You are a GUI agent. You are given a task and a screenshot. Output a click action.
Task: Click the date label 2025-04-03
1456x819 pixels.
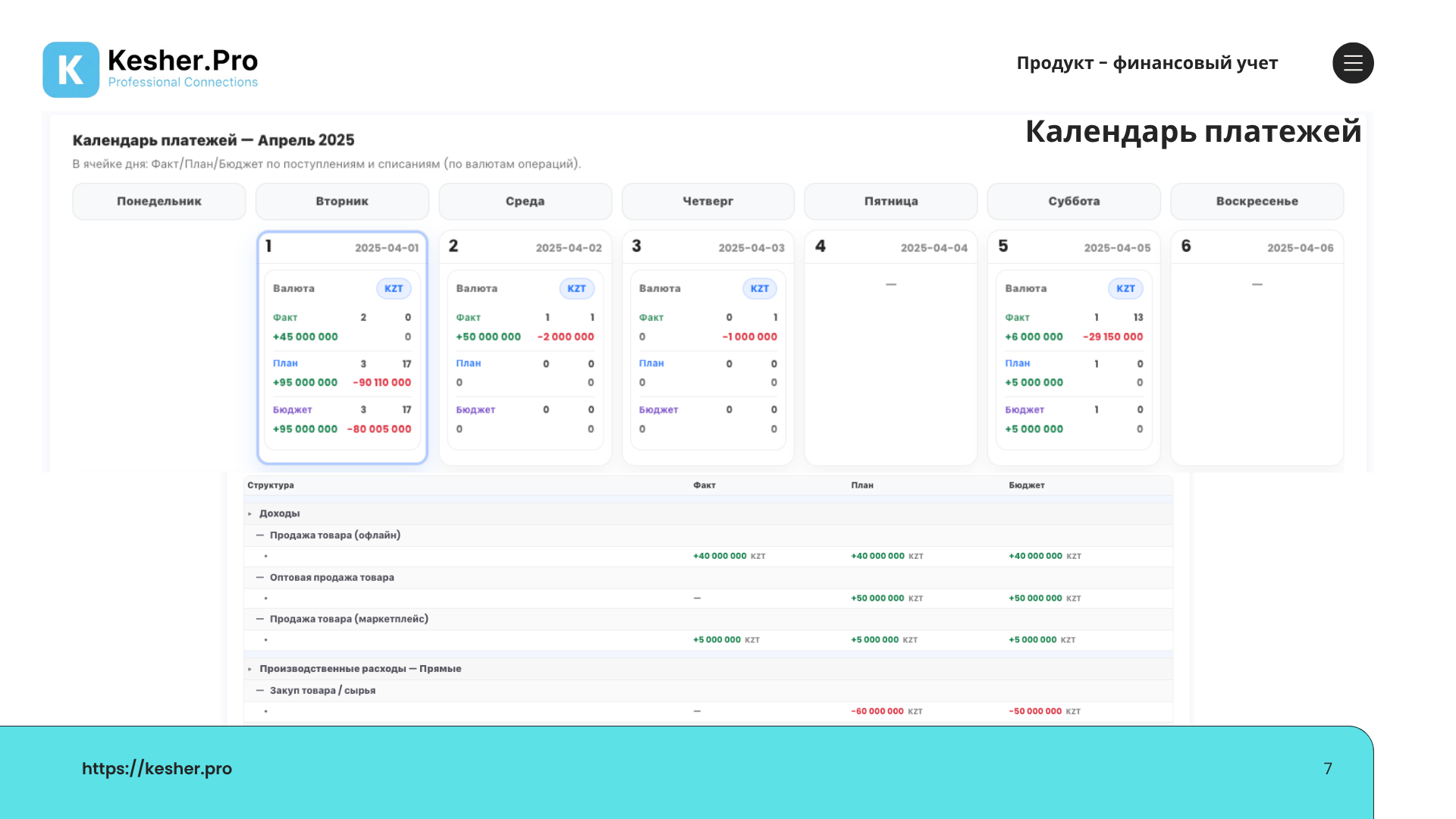coord(752,248)
